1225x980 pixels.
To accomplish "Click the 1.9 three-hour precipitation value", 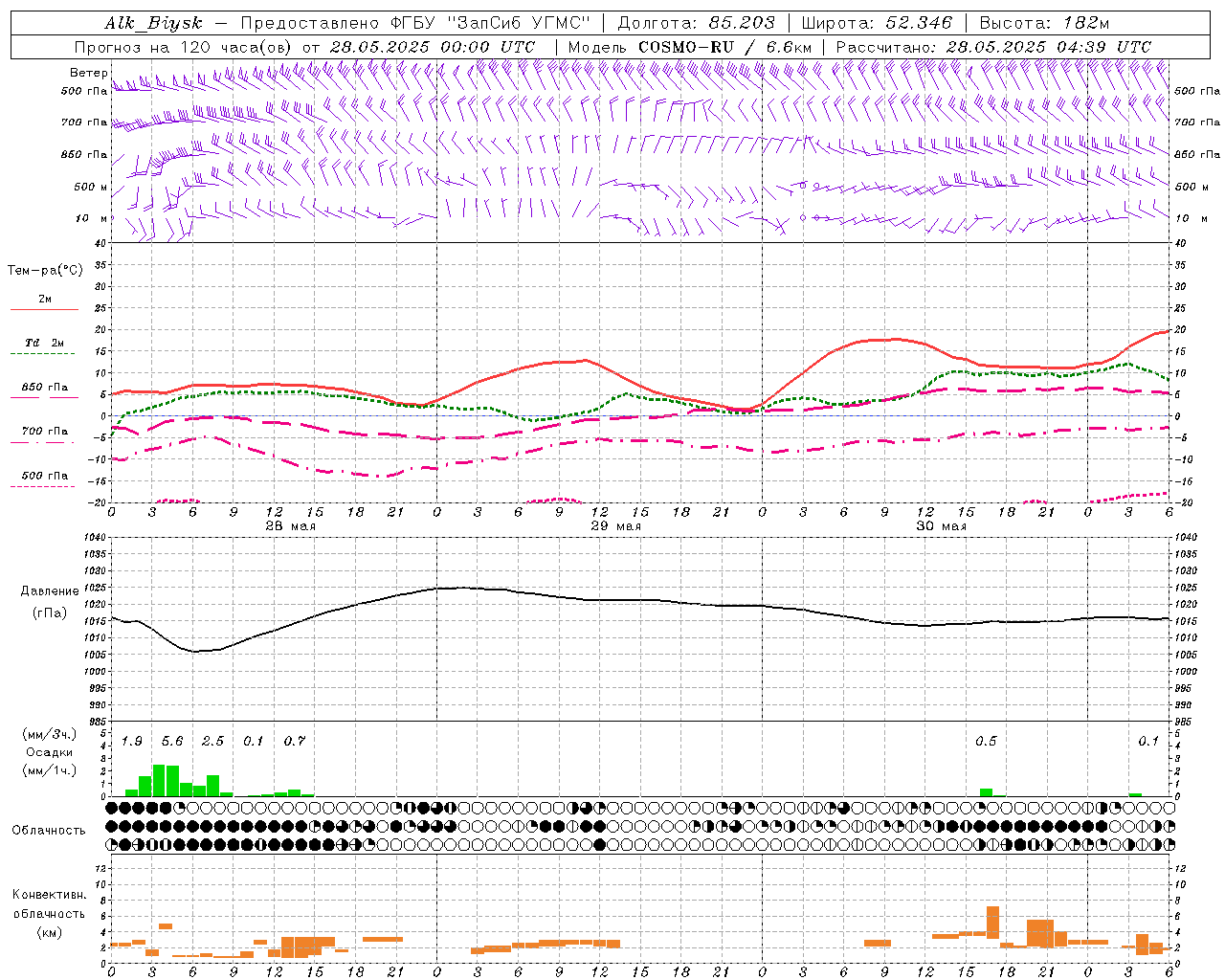I will coord(132,742).
